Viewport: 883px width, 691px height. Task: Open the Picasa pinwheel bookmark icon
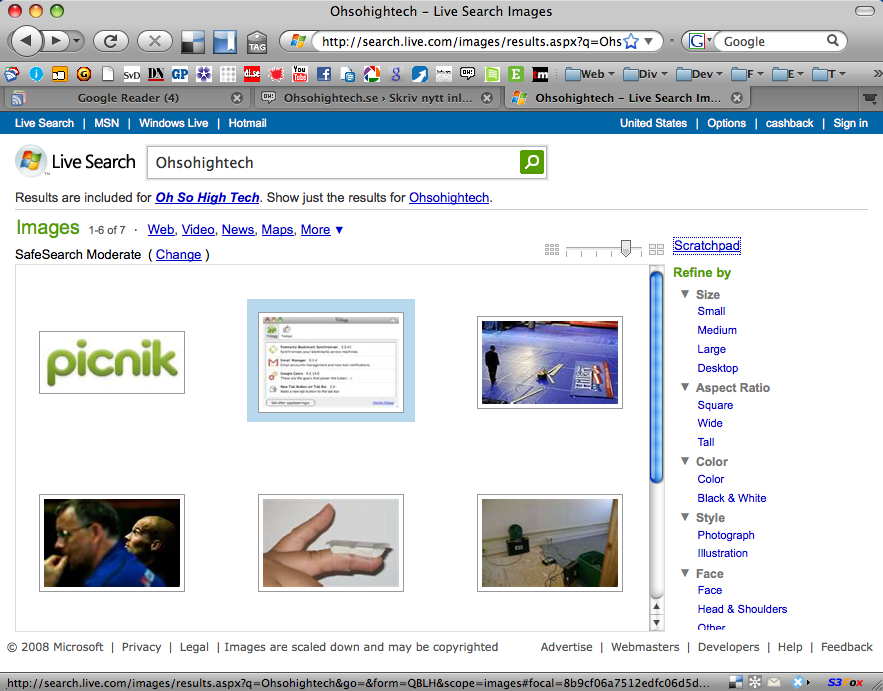pos(372,74)
